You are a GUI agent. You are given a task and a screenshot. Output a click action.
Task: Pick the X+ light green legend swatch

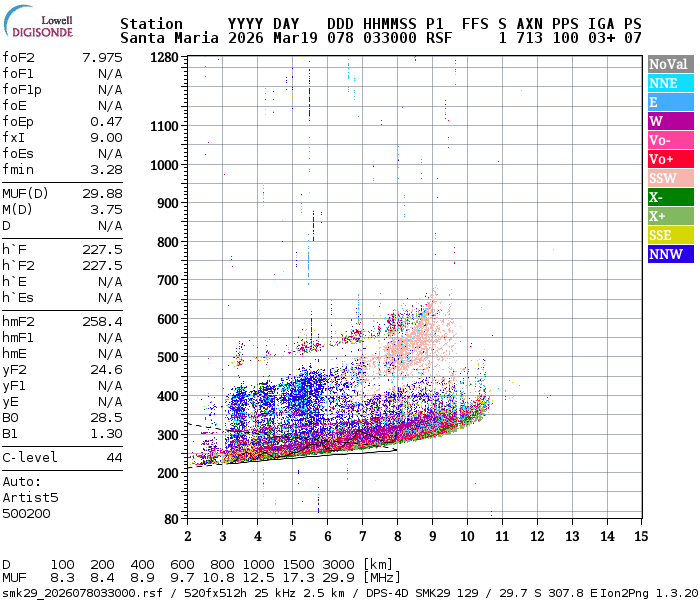click(x=669, y=216)
